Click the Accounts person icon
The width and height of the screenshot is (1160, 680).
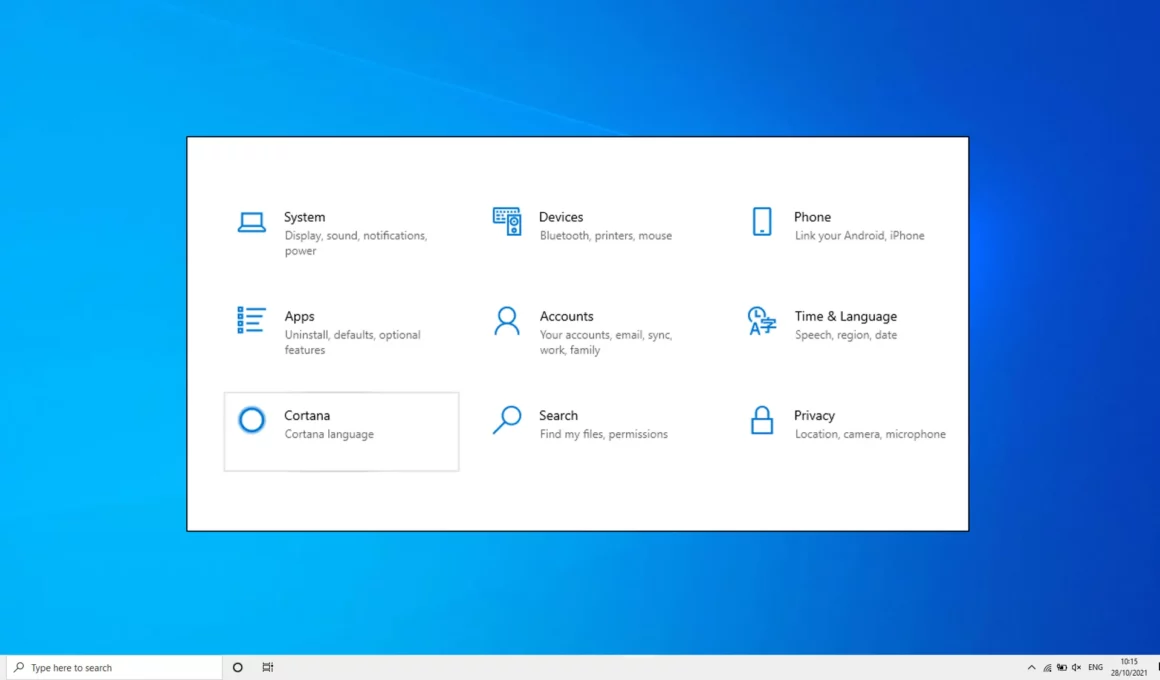(x=507, y=321)
